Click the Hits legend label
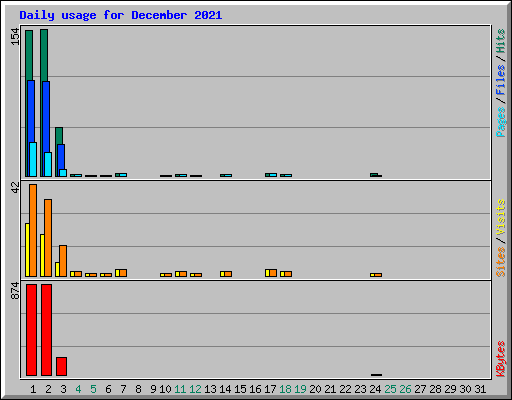 point(501,41)
